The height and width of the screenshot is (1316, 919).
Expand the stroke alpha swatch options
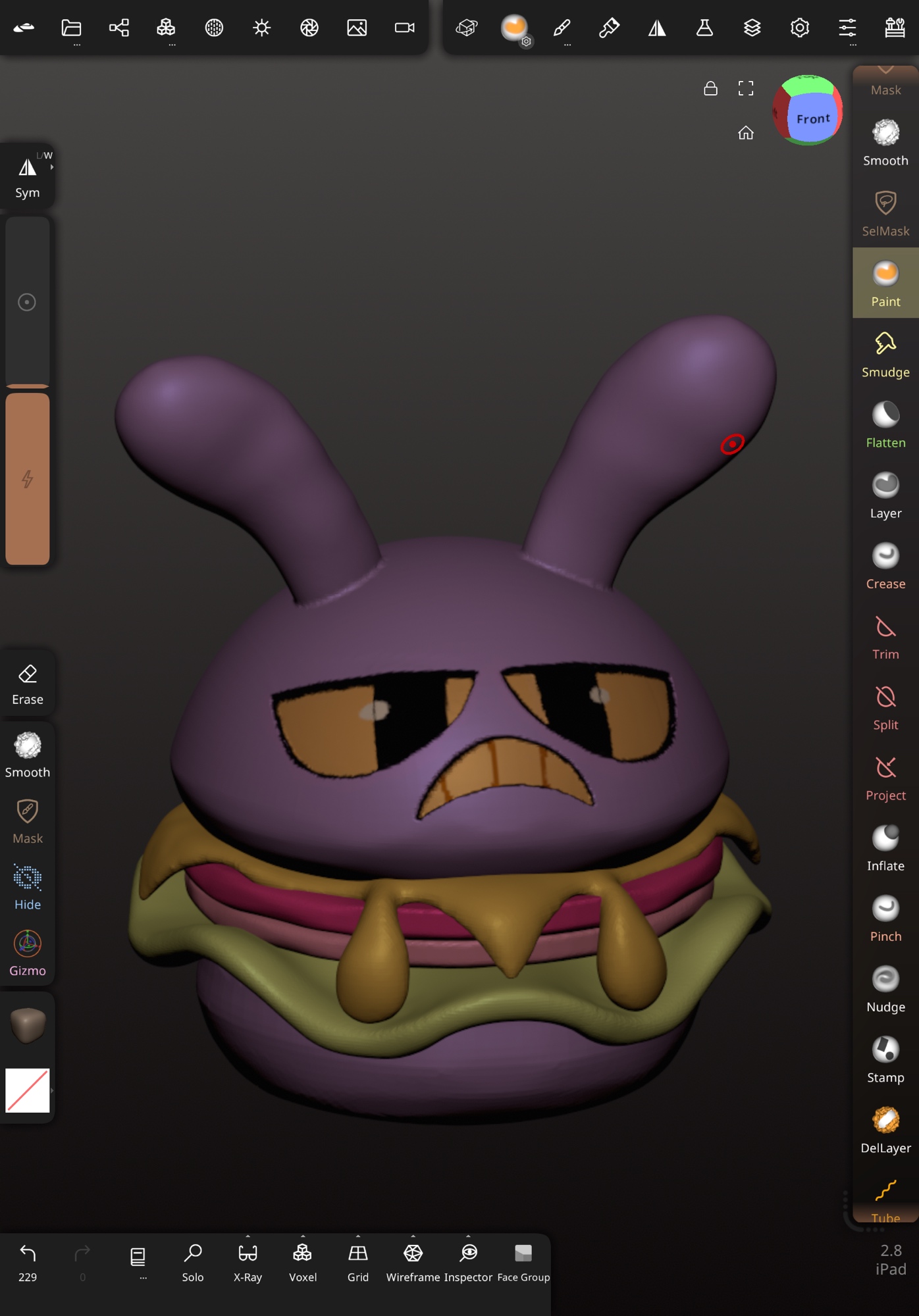tap(51, 1090)
